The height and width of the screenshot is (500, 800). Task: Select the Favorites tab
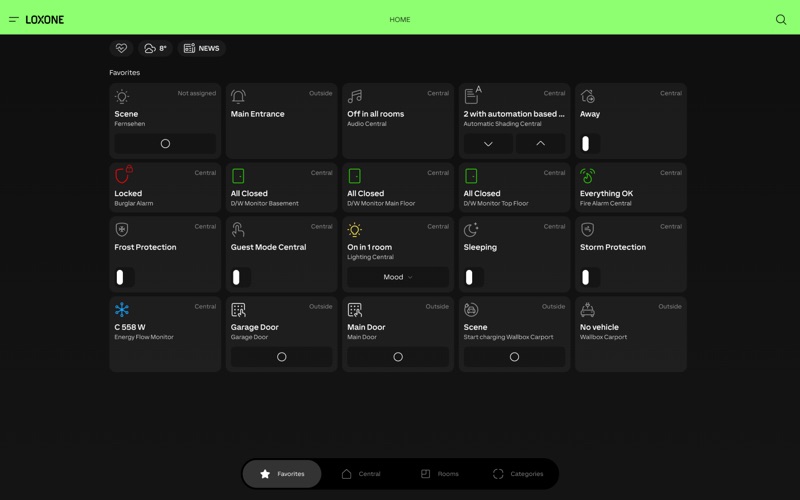tap(282, 474)
